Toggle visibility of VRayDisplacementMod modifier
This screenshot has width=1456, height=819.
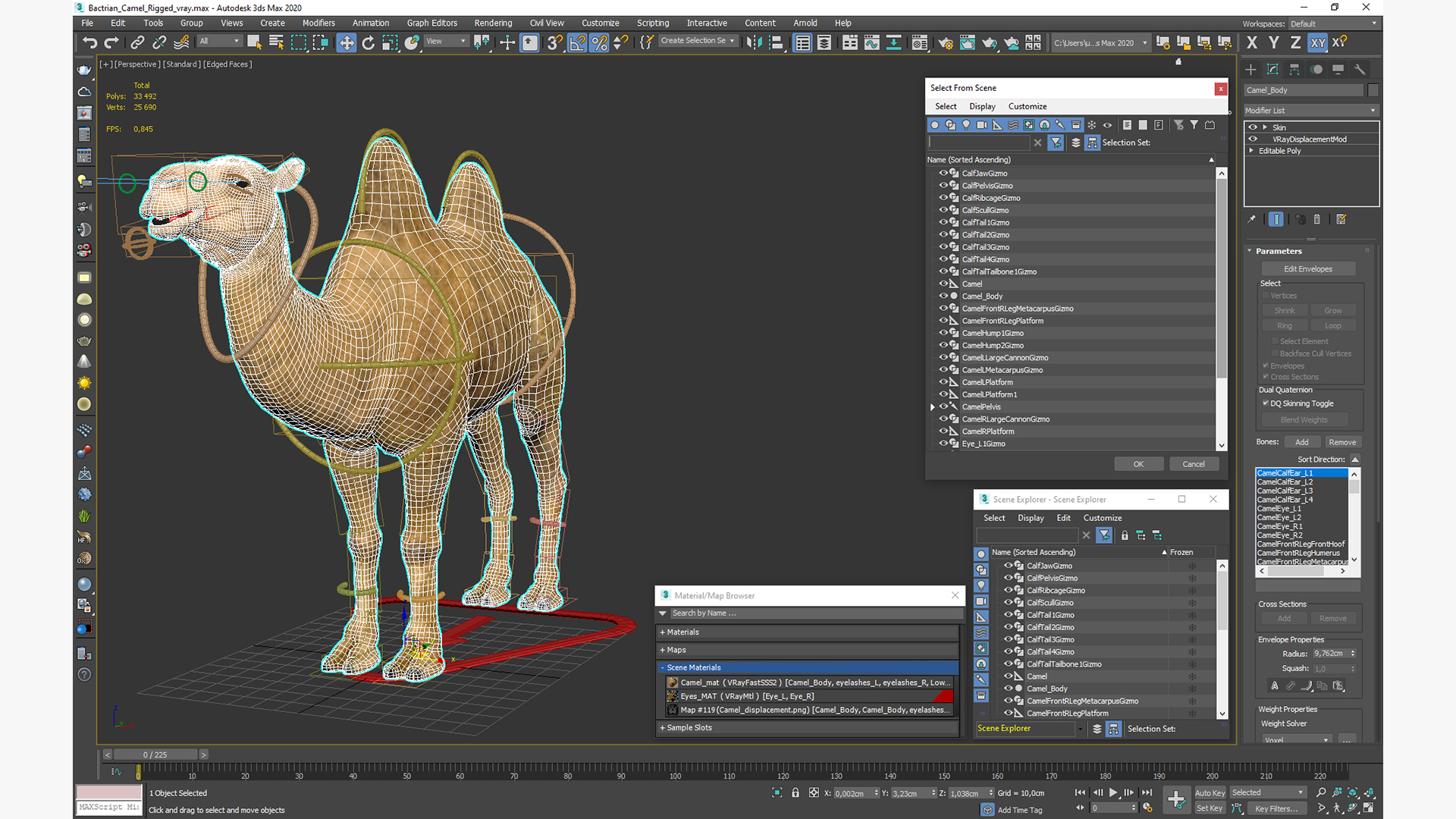pyautogui.click(x=1253, y=139)
